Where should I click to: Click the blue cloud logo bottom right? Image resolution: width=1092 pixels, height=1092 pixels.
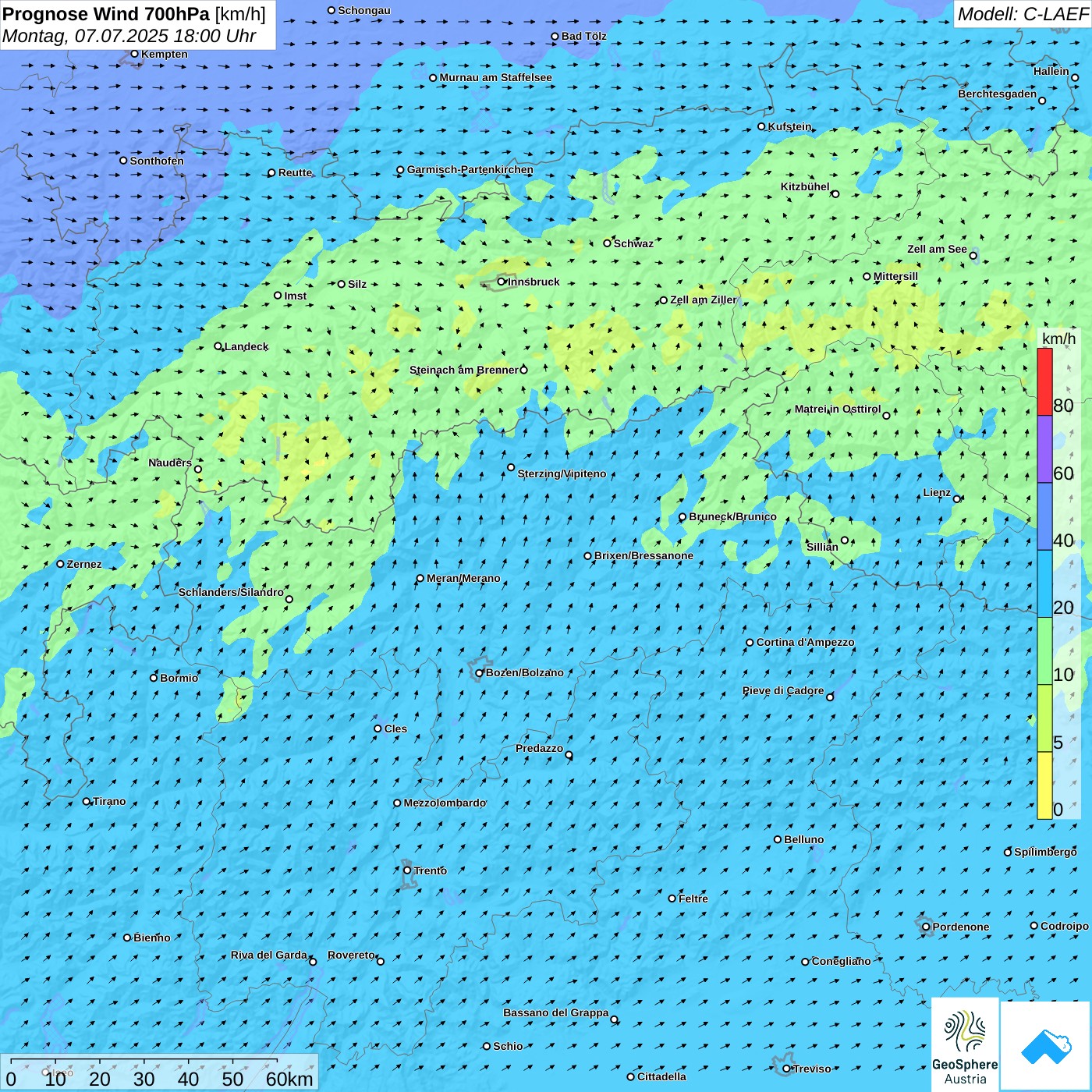pyautogui.click(x=1045, y=1046)
